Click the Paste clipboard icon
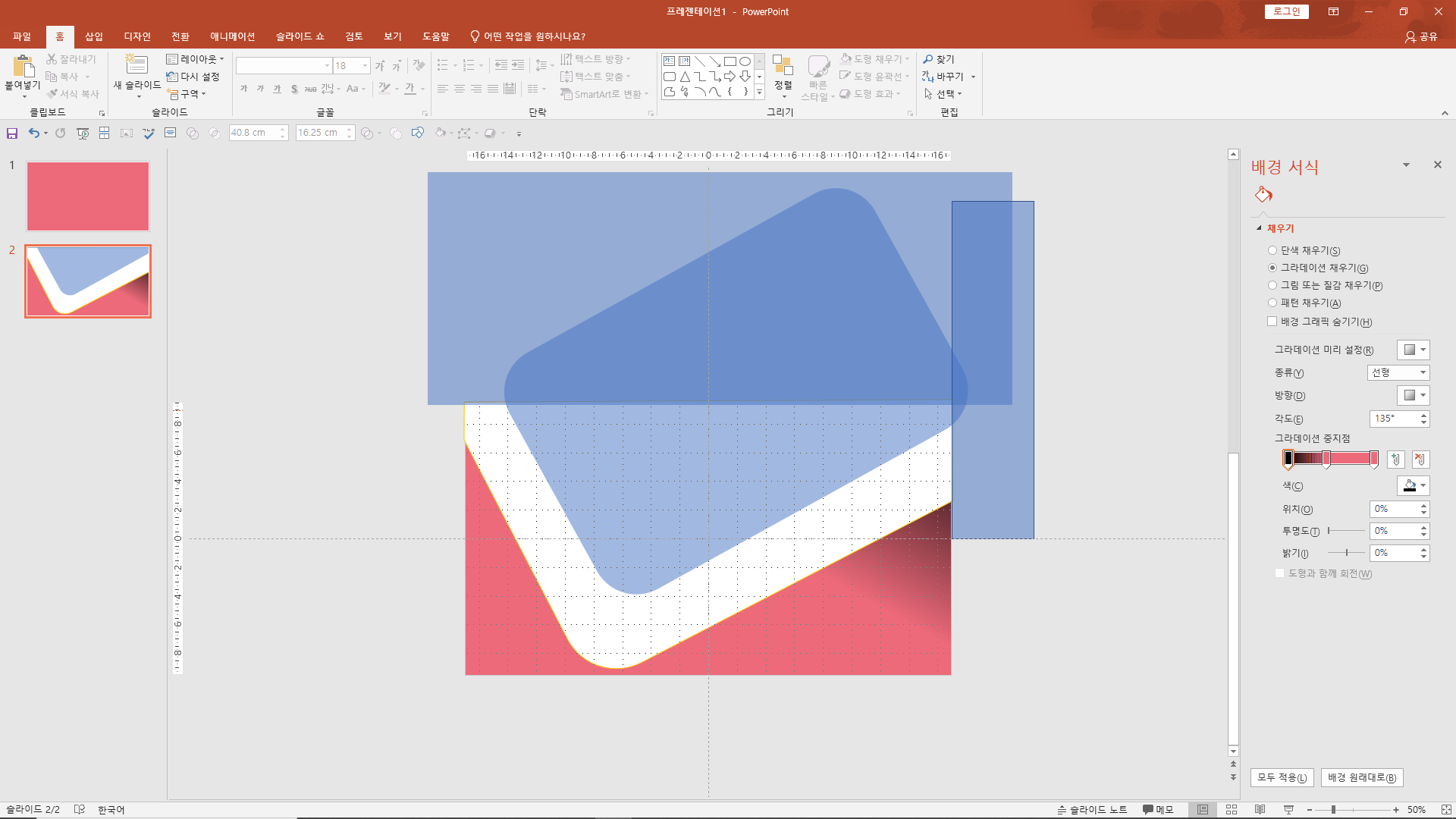Screen dimensions: 1456x819 [23, 67]
